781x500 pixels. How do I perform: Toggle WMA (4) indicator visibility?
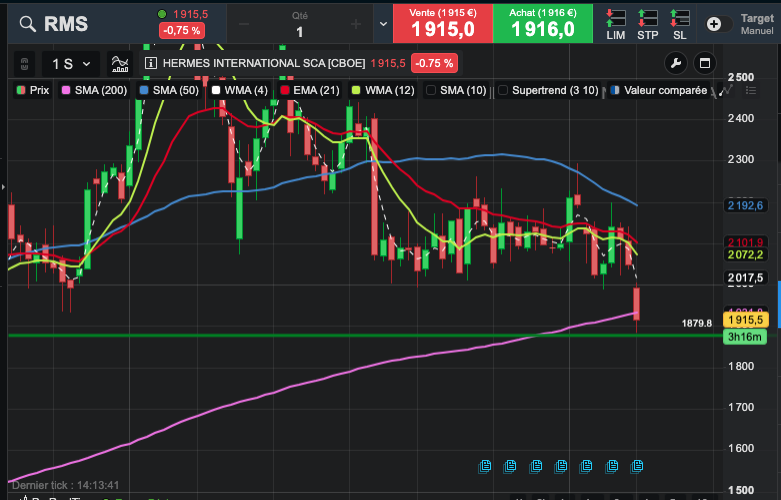[239, 90]
